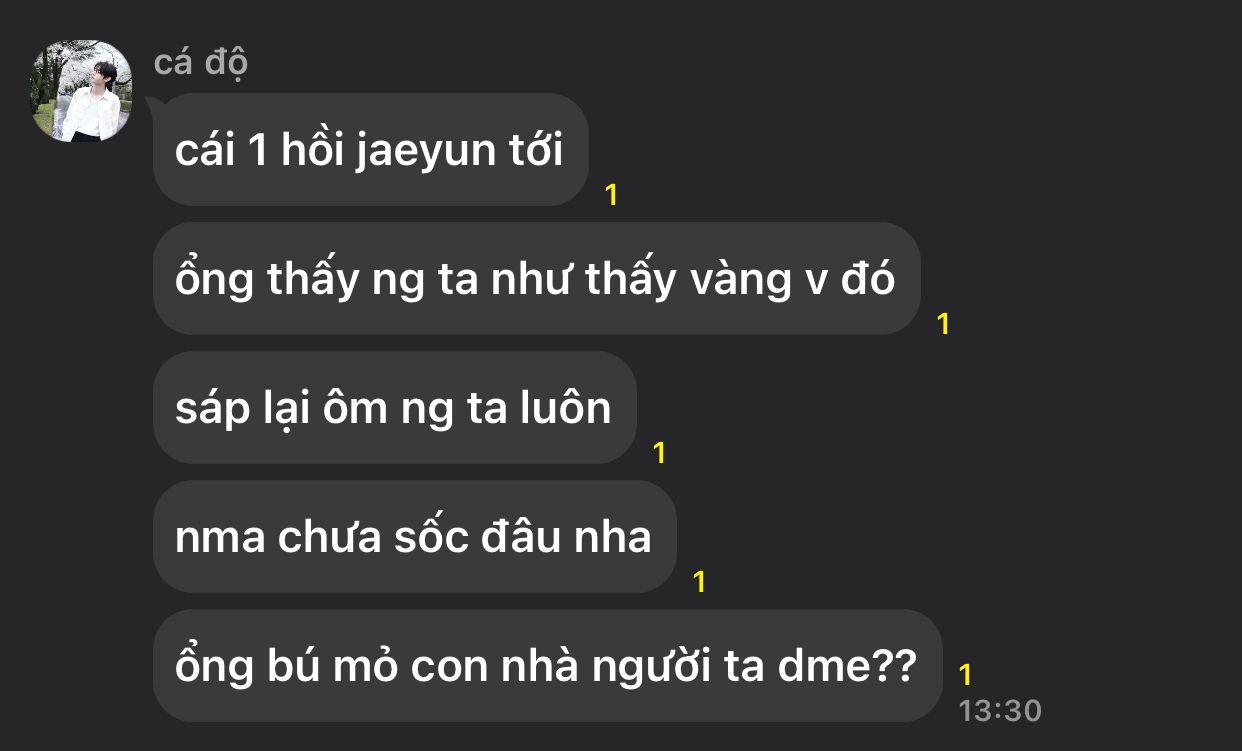Click the 13:30 timestamp

click(1000, 711)
